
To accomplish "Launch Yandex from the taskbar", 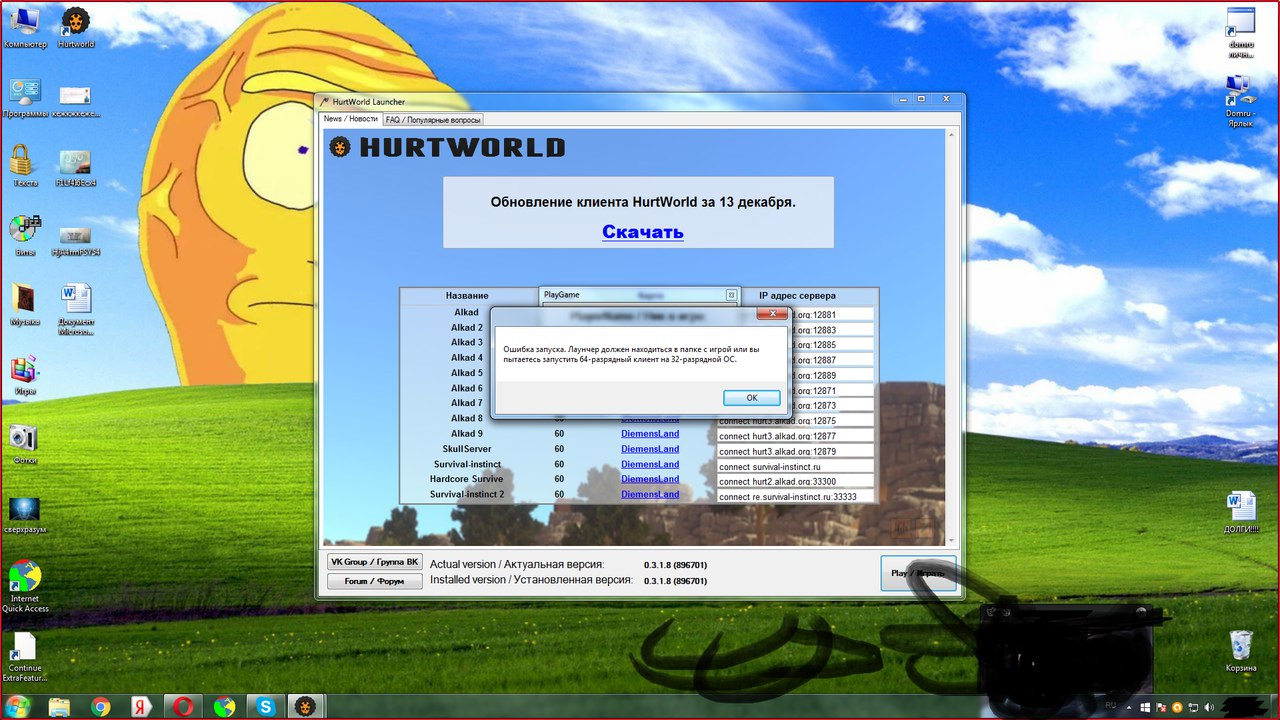I will pyautogui.click(x=142, y=706).
